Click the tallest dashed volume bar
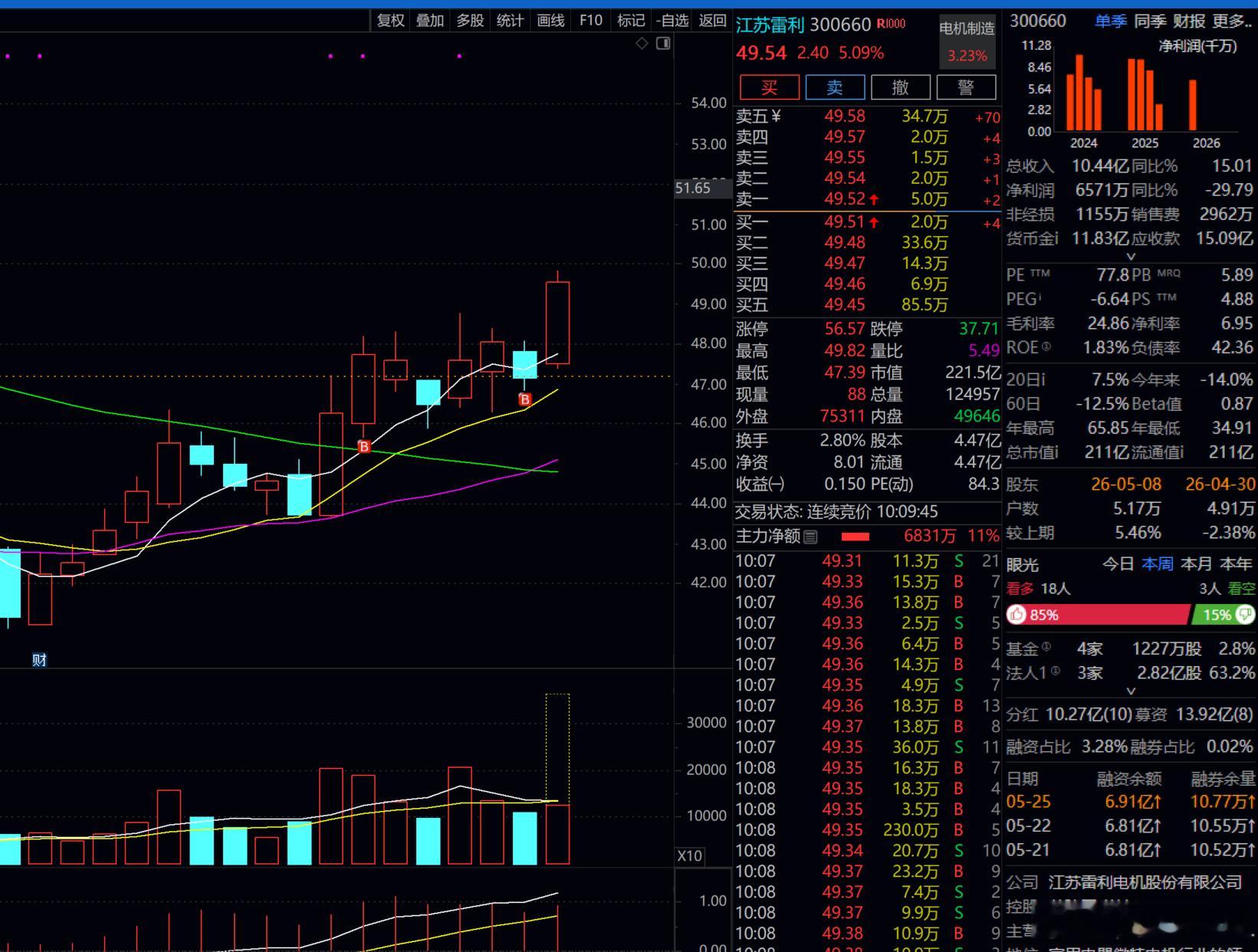1258x952 pixels. pyautogui.click(x=557, y=749)
